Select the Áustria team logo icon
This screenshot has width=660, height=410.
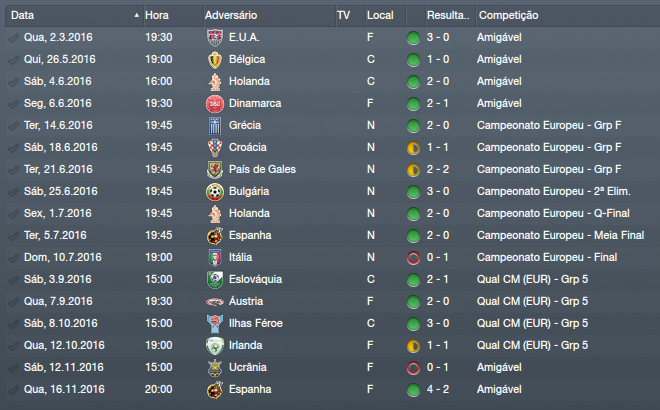tap(214, 302)
